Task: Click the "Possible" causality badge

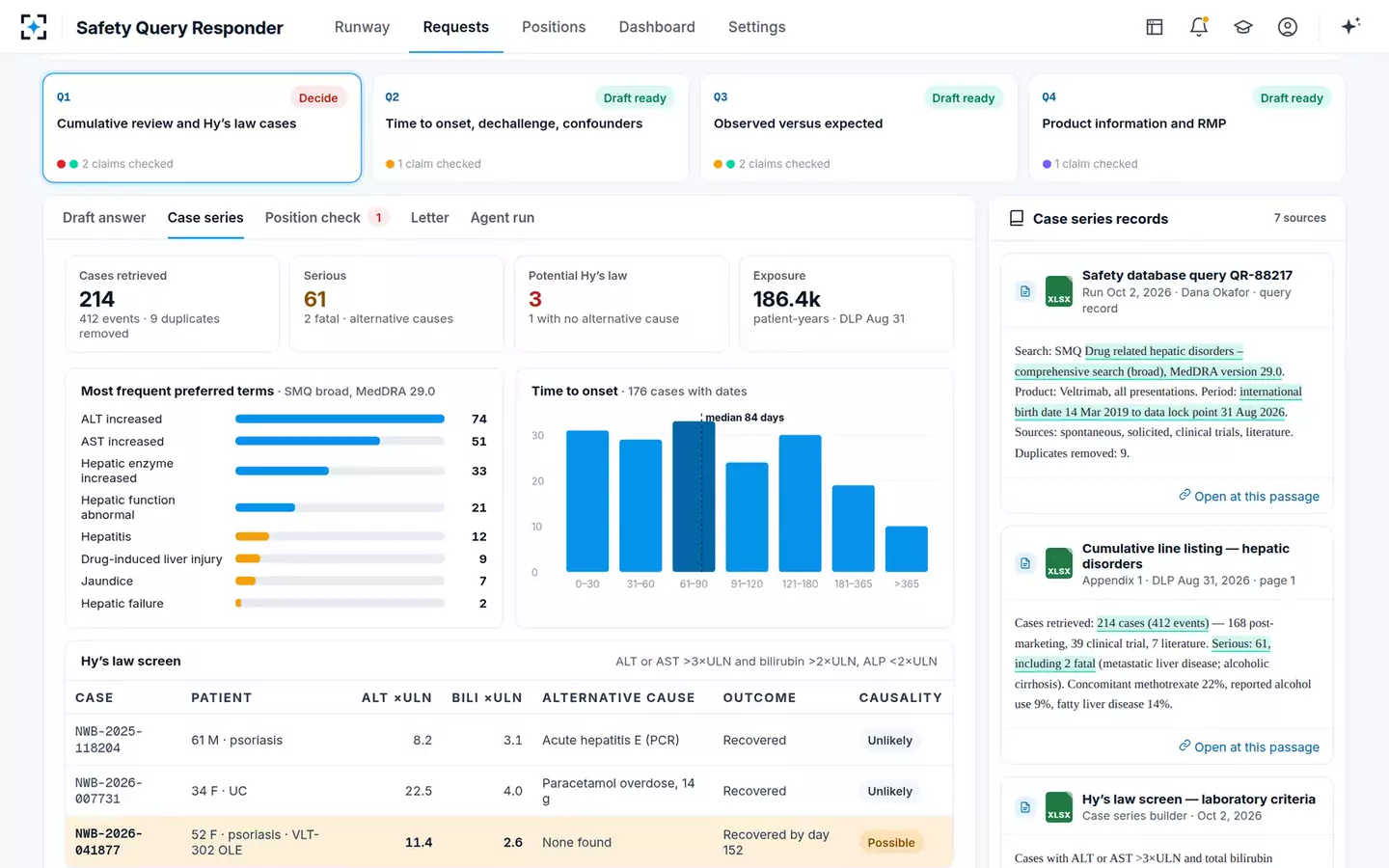Action: click(x=891, y=843)
